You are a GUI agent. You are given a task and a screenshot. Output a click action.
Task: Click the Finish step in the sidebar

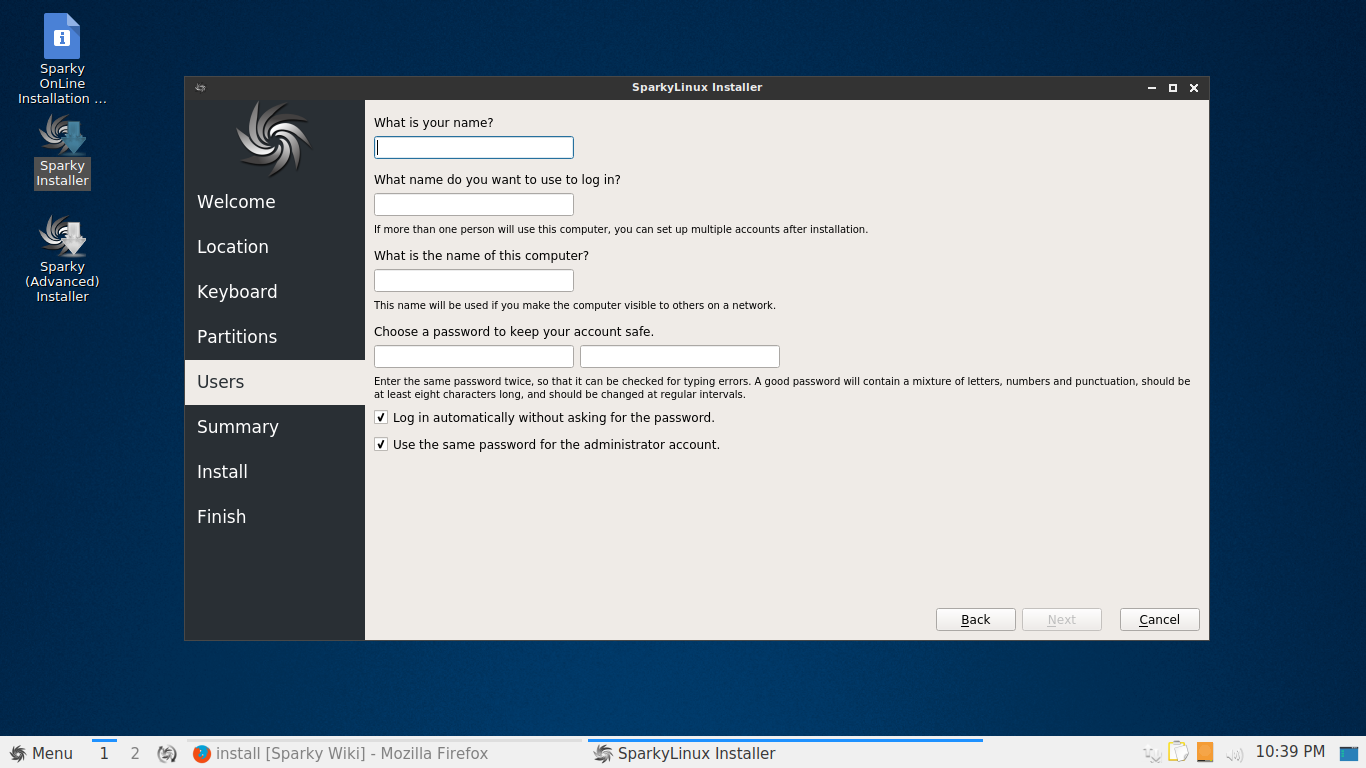(x=275, y=517)
